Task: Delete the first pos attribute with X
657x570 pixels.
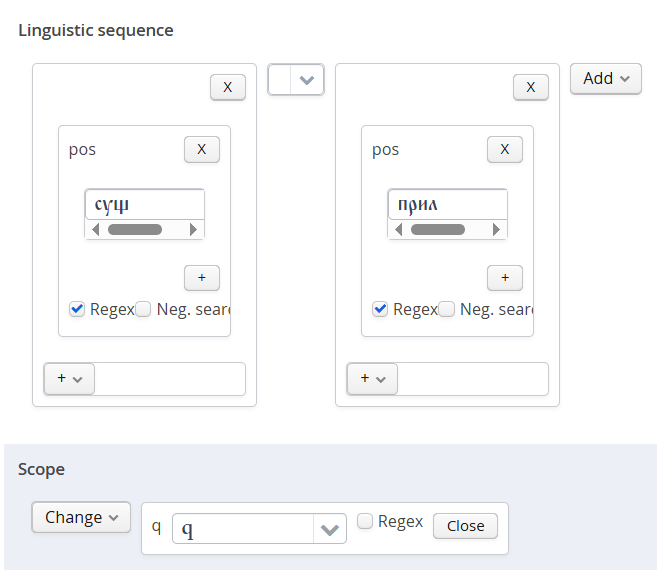Action: point(201,149)
